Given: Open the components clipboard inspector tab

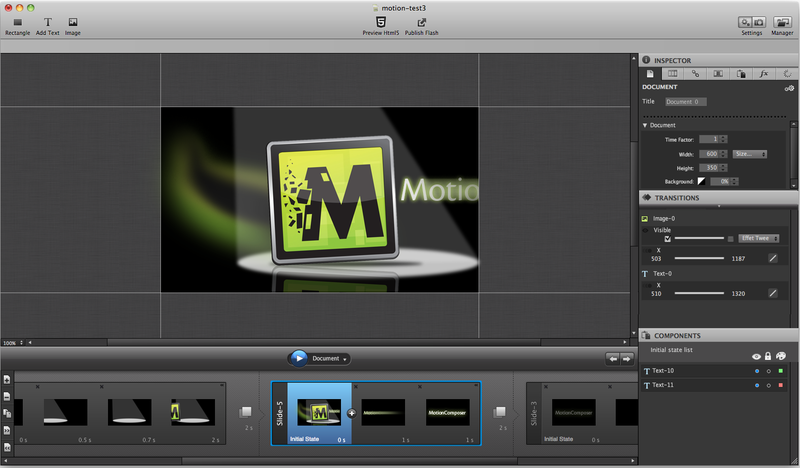Looking at the screenshot, I should pyautogui.click(x=741, y=74).
